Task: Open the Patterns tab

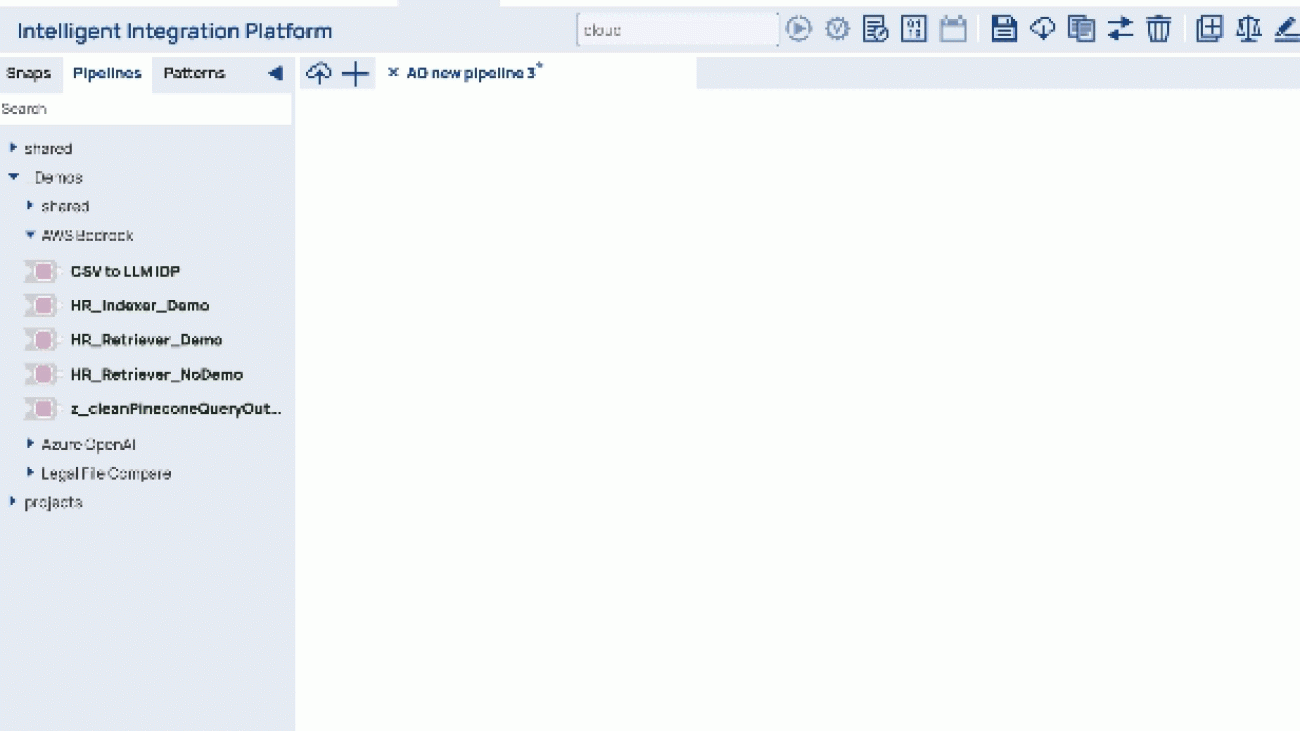Action: (194, 73)
